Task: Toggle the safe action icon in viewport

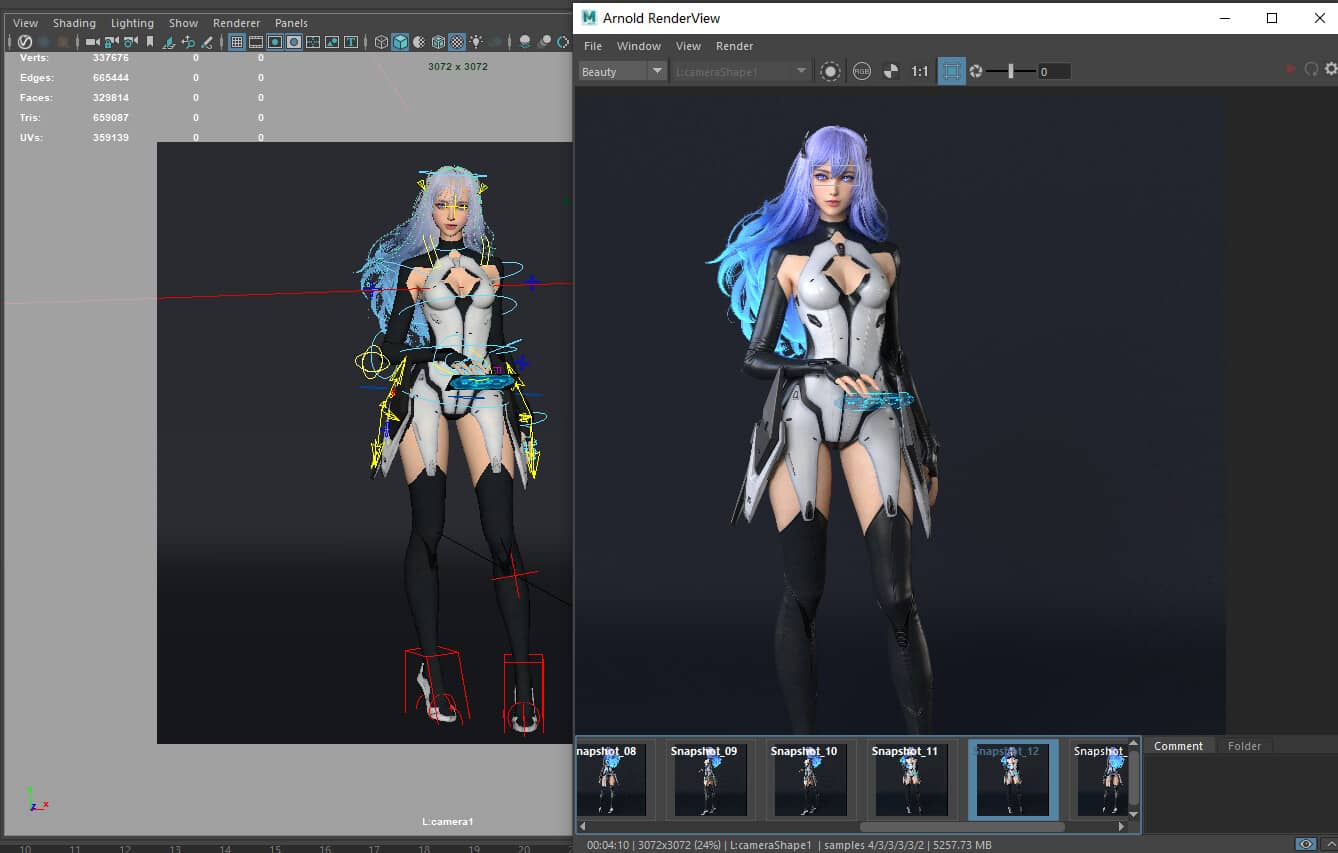Action: [332, 42]
